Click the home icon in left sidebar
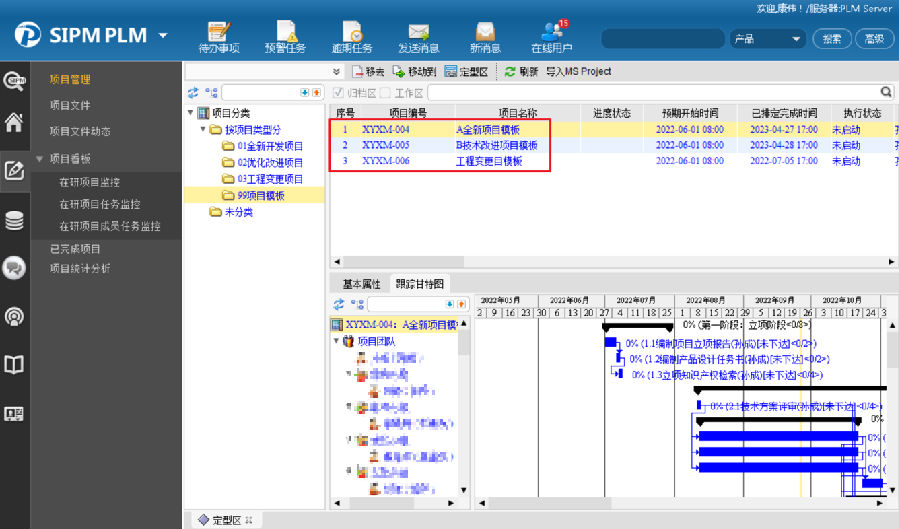This screenshot has height=529, width=899. (14, 123)
